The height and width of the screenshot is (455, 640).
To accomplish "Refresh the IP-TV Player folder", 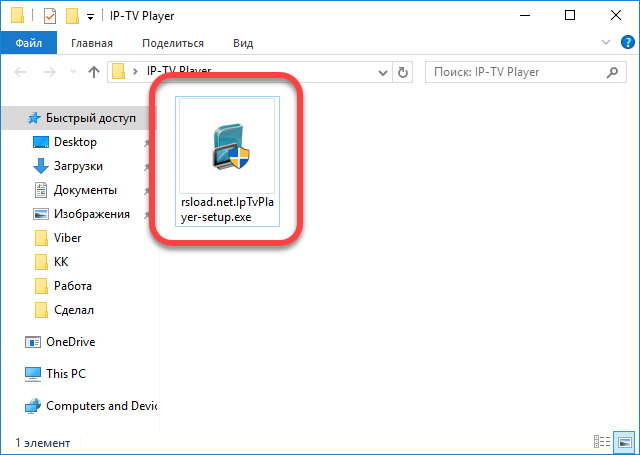I will (x=402, y=73).
